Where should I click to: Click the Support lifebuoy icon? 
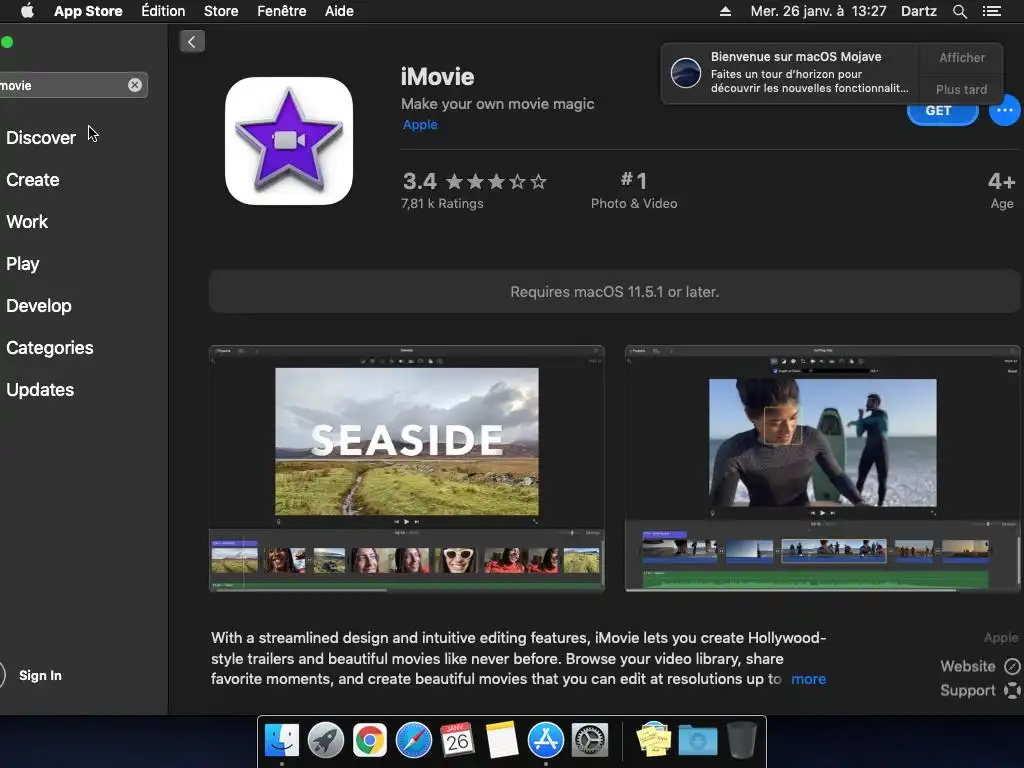pyautogui.click(x=1012, y=690)
